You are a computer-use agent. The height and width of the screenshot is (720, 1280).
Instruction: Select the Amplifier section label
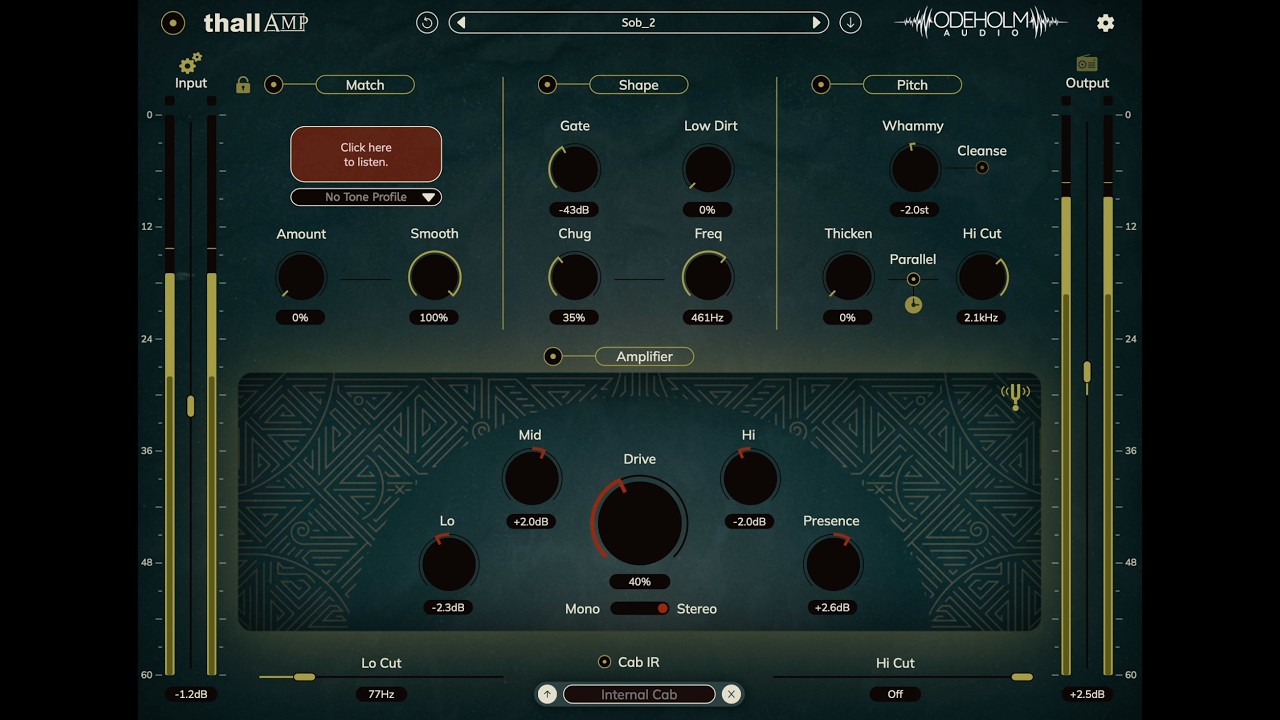pos(644,356)
